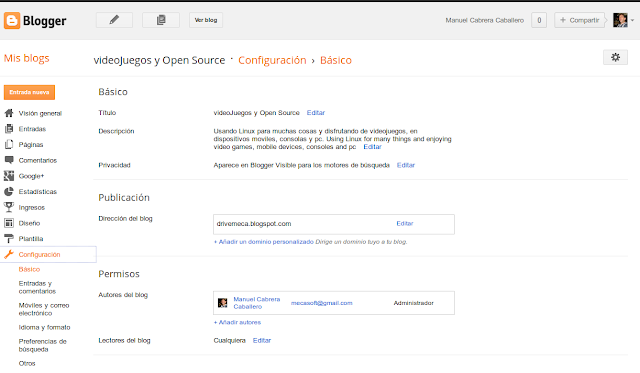Expand the profile avatar dropdown arrow
The image size is (640, 373).
coord(632,20)
